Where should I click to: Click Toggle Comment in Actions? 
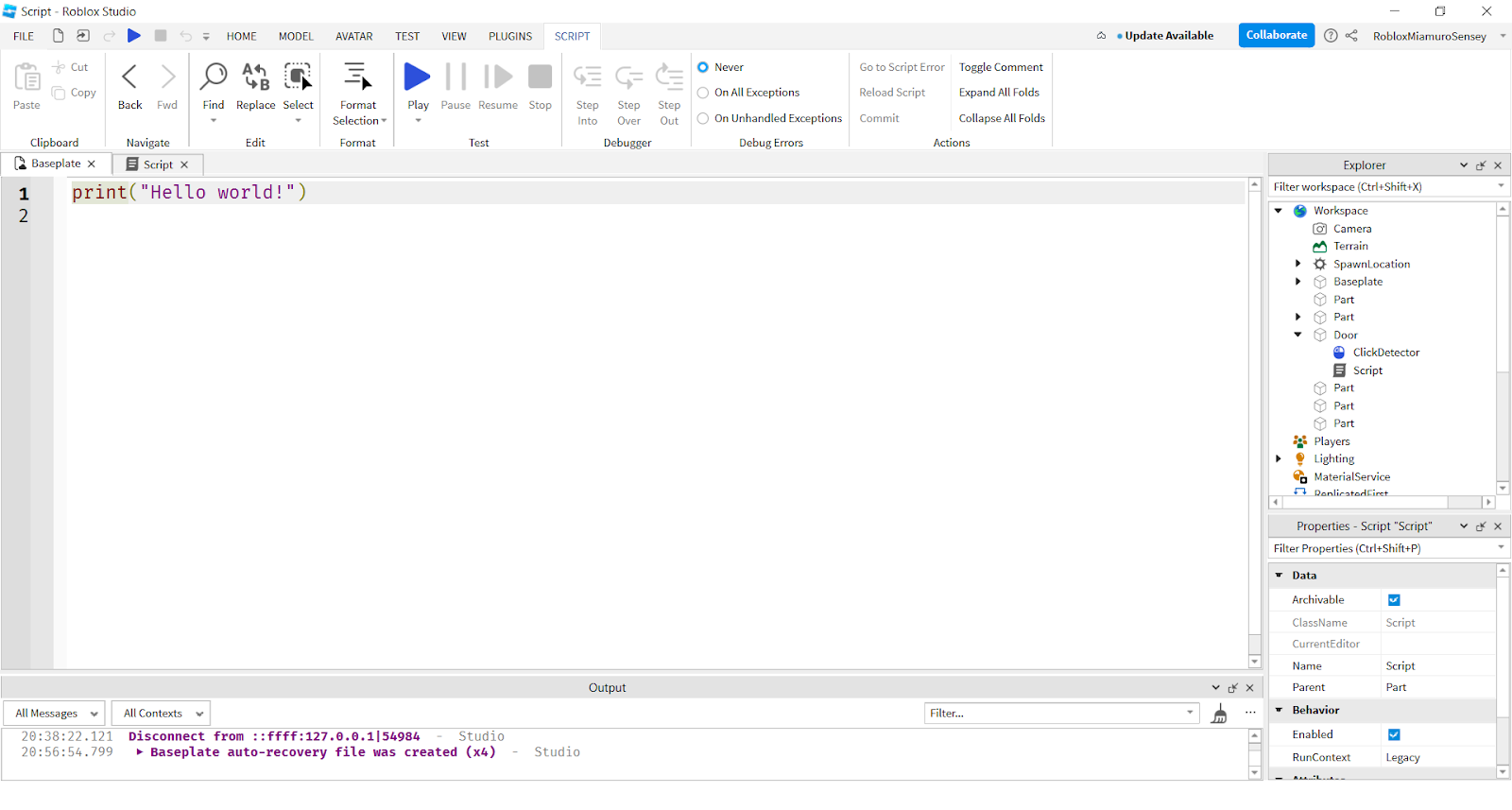point(1001,67)
